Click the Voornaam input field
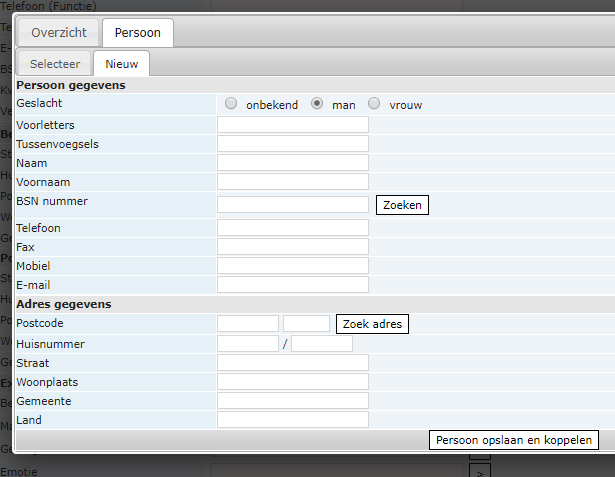Screen dimensions: 615x477 292,182
